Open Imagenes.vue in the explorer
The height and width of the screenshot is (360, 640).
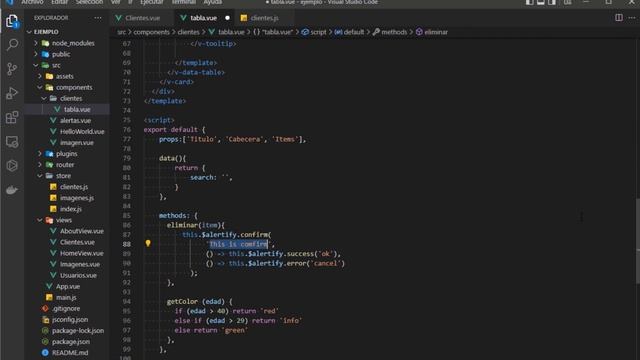[80, 264]
